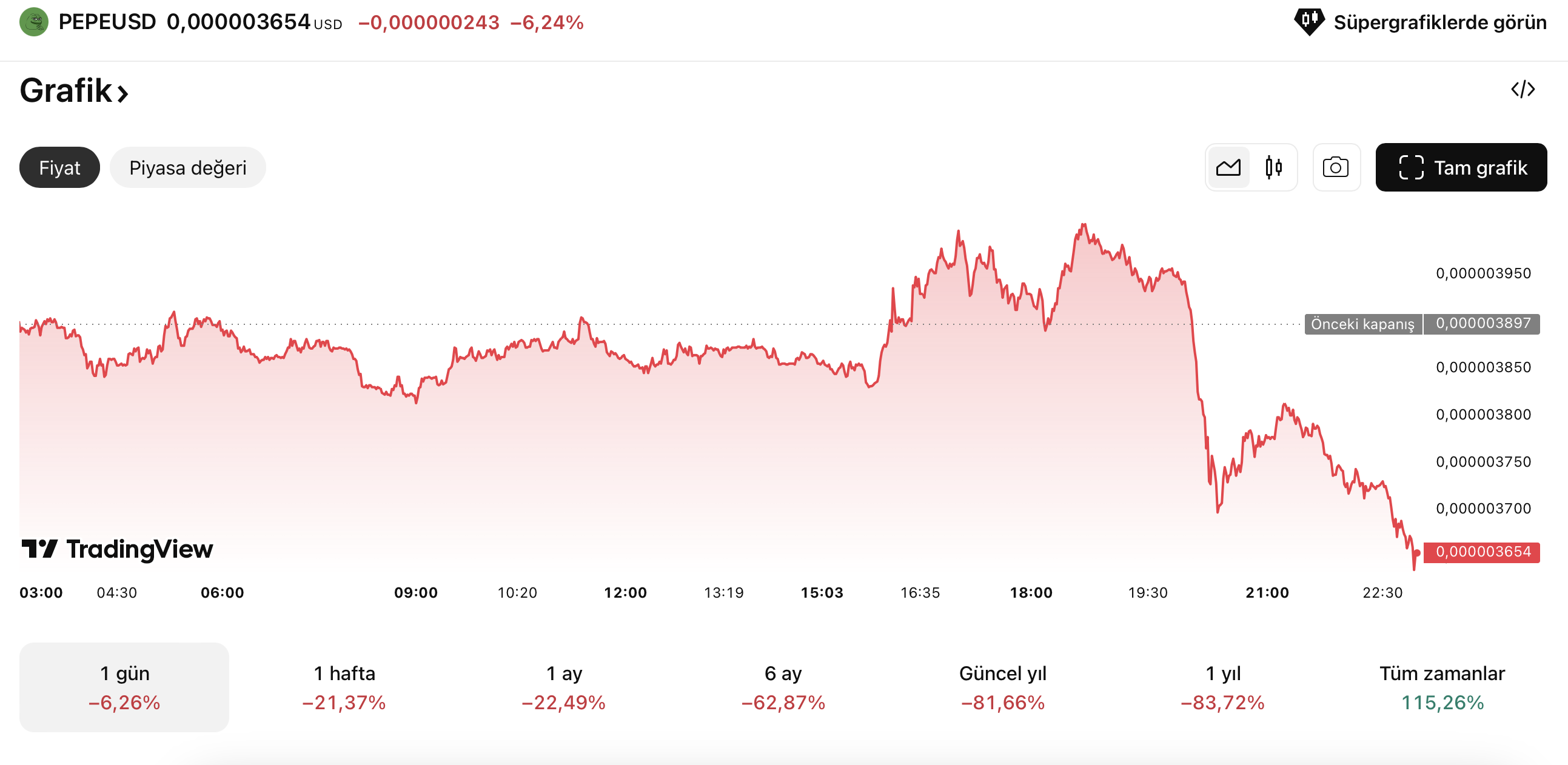Click the current price label 0,000003654
This screenshot has height=765, width=1568.
coord(1481,552)
